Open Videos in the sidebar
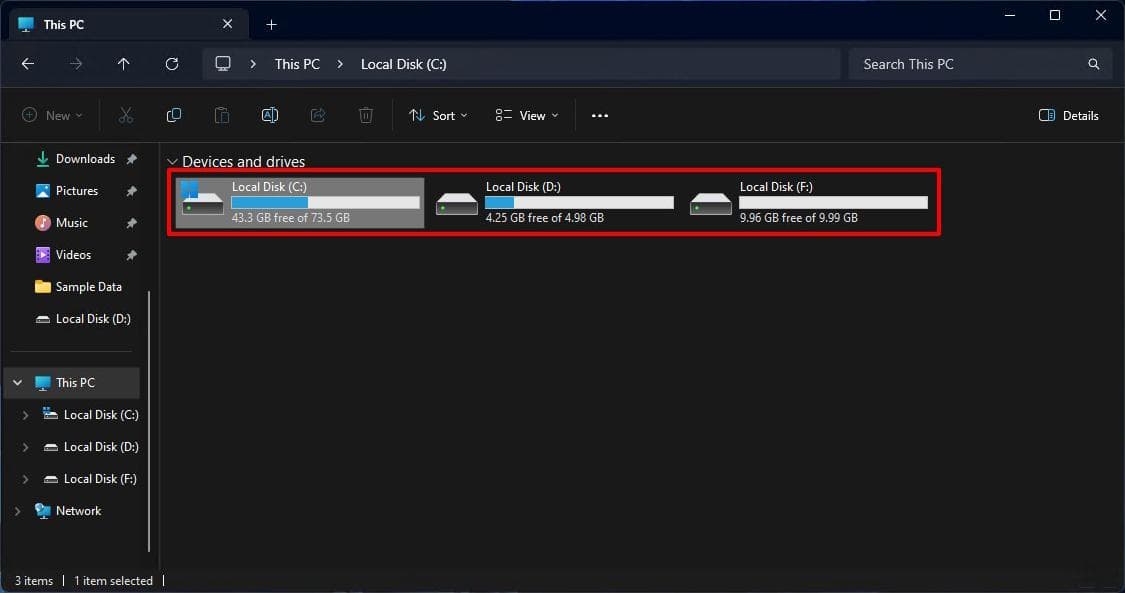Image resolution: width=1125 pixels, height=593 pixels. pyautogui.click(x=75, y=255)
